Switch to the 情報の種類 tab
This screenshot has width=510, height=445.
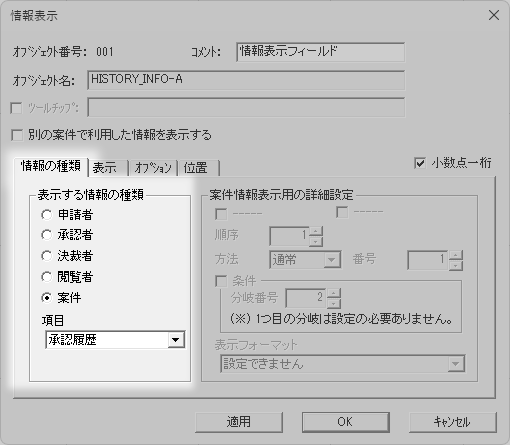51,166
